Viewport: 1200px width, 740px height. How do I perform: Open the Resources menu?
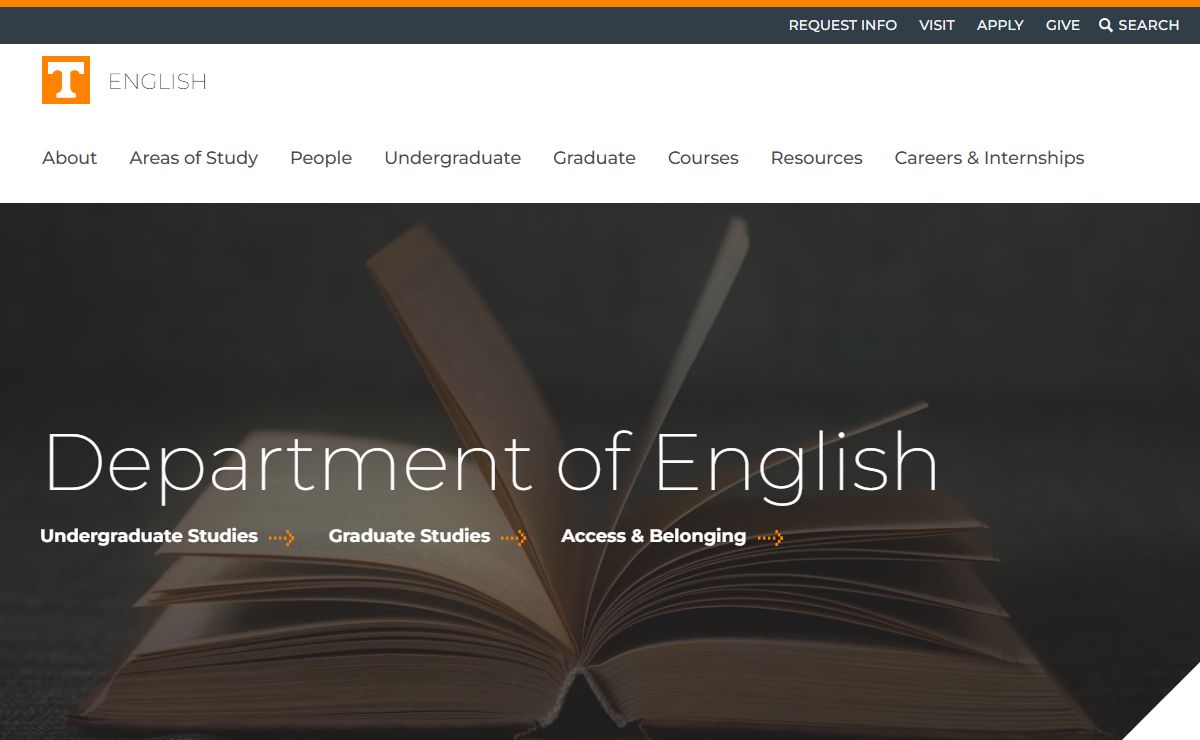point(817,158)
